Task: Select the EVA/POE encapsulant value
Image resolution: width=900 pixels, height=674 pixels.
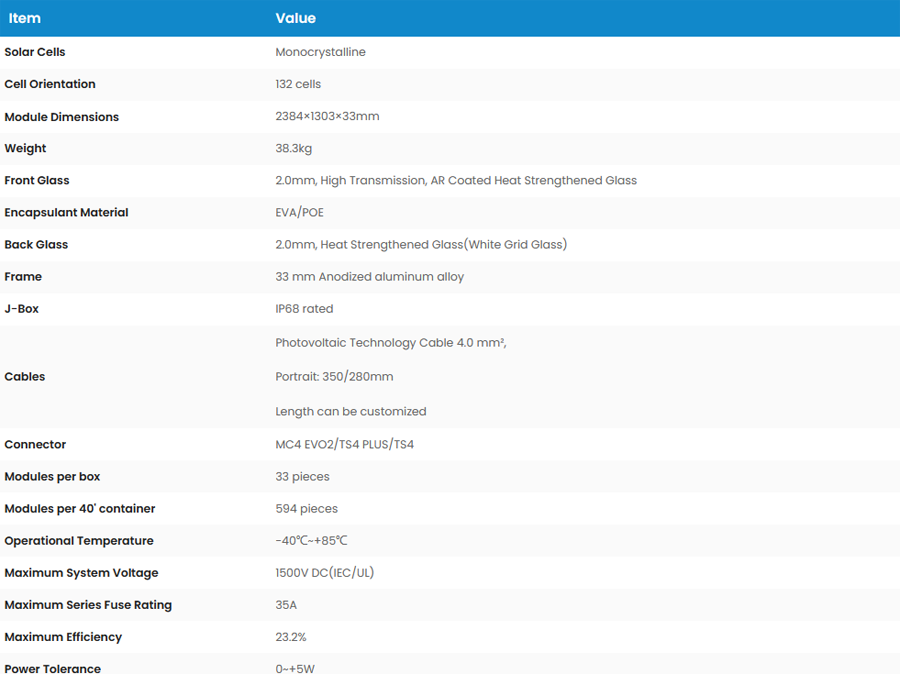Action: click(299, 212)
